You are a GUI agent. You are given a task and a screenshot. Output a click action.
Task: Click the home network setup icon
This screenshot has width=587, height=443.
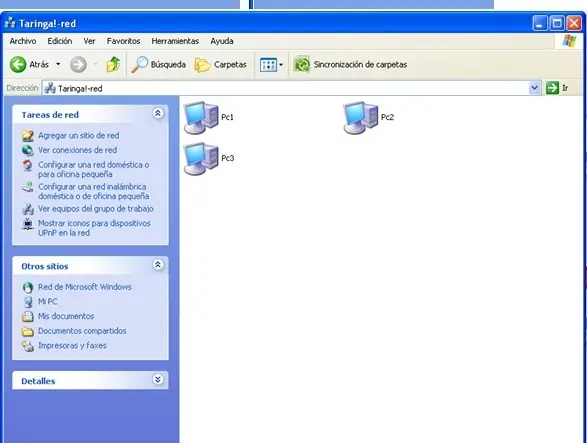pyautogui.click(x=28, y=165)
